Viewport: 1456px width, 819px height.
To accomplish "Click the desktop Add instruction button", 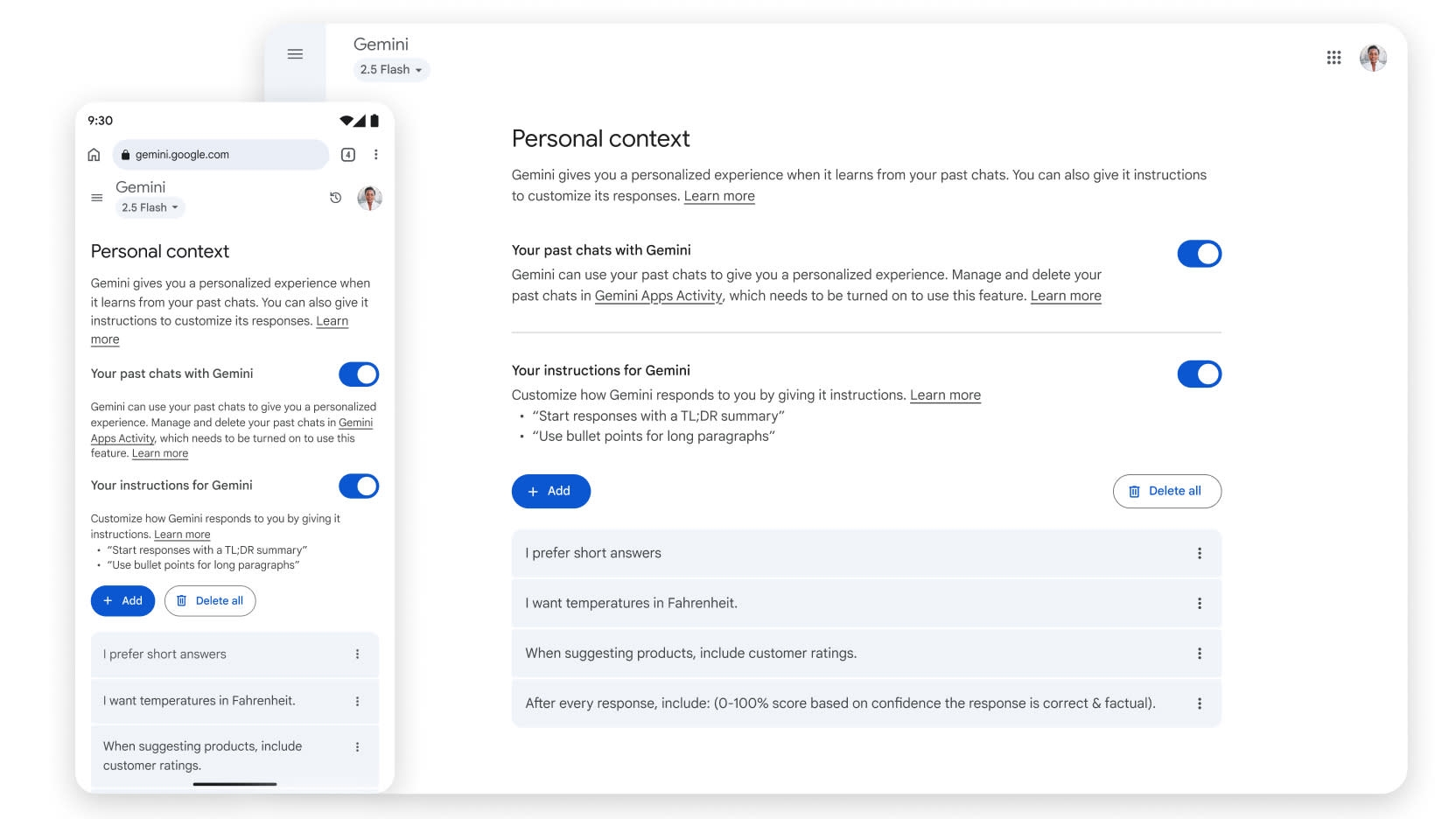I will pos(550,492).
